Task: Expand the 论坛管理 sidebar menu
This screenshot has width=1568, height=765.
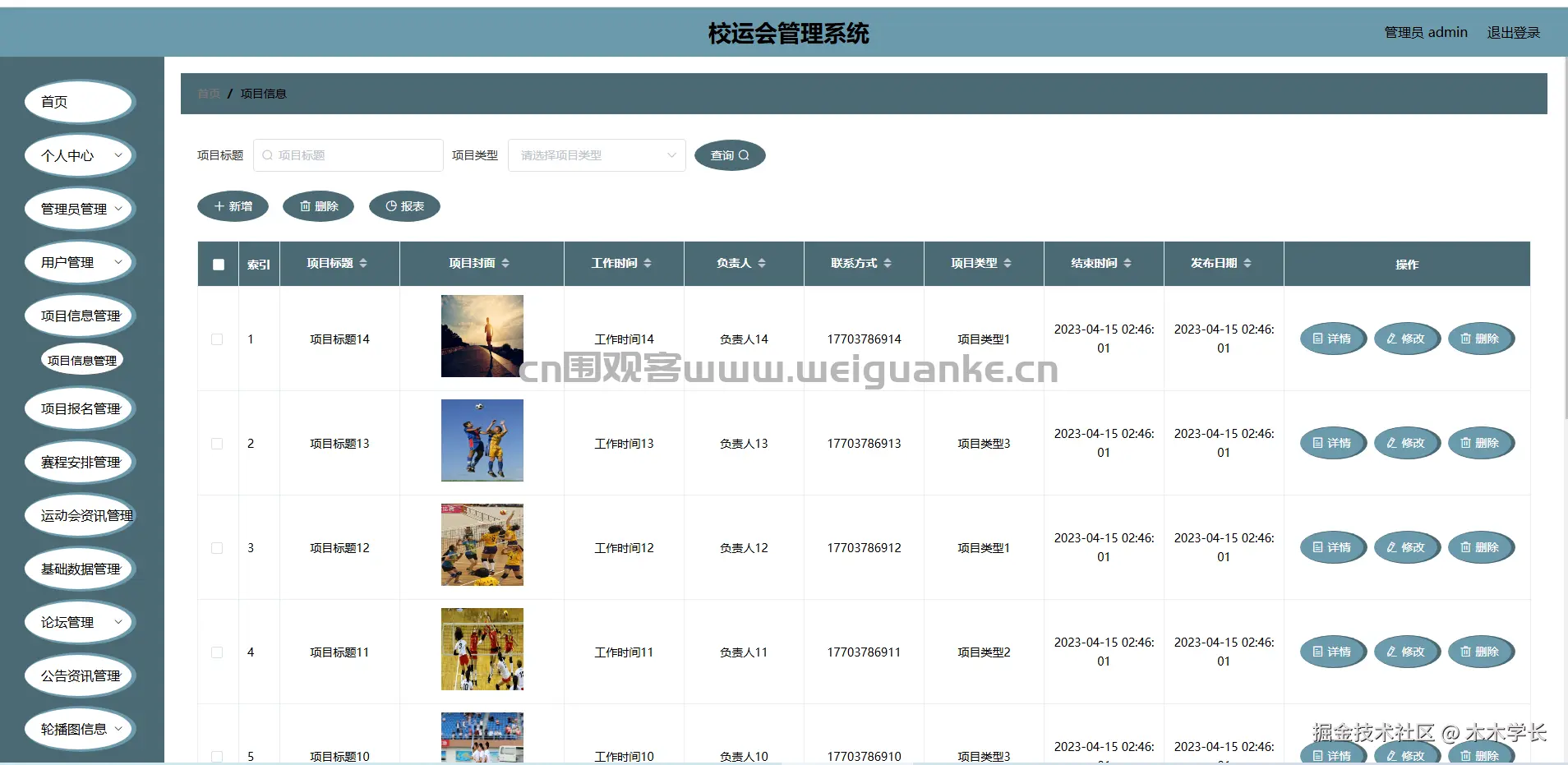Action: tap(80, 622)
